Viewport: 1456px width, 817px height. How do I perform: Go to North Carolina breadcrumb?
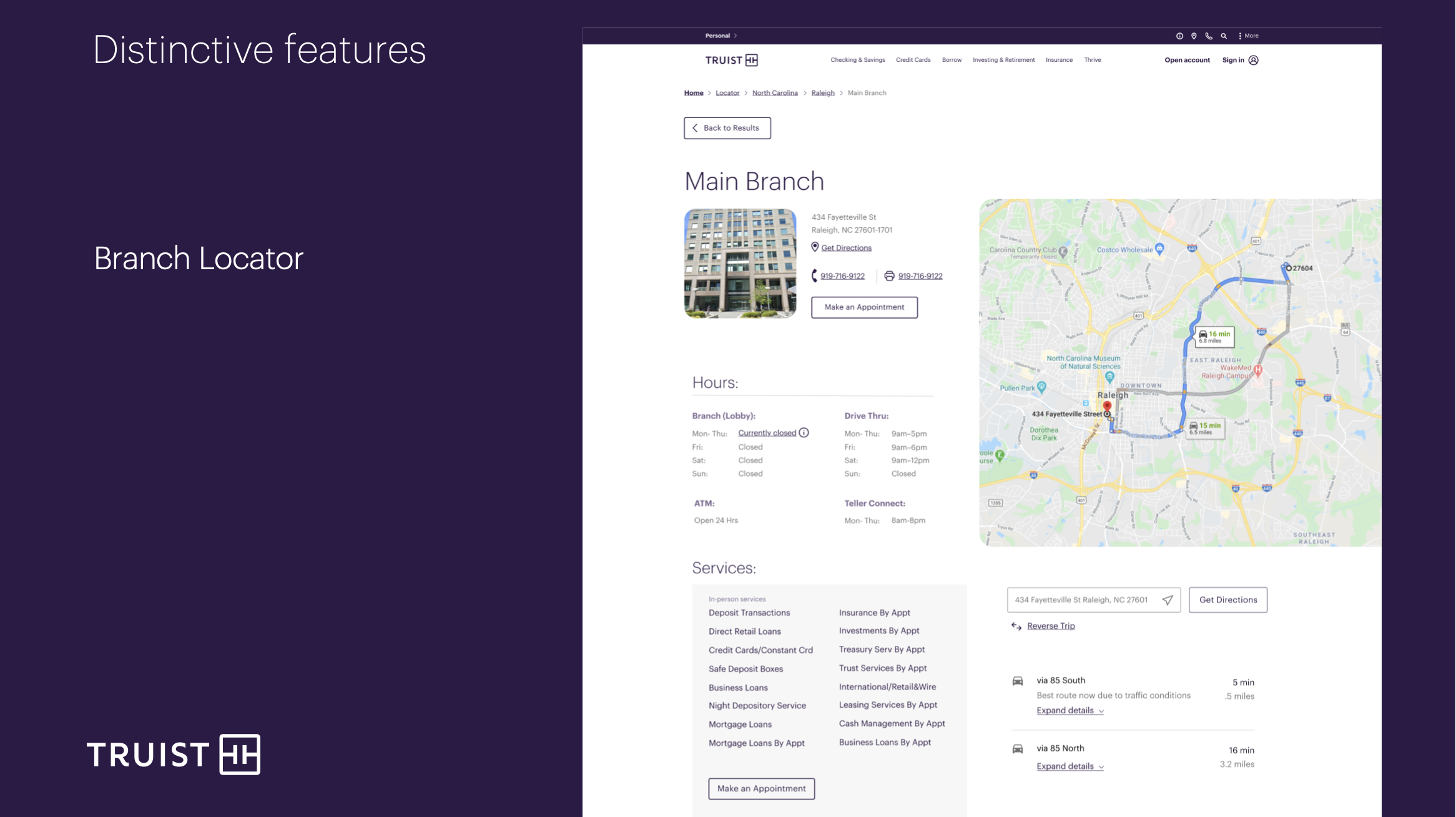pos(775,93)
